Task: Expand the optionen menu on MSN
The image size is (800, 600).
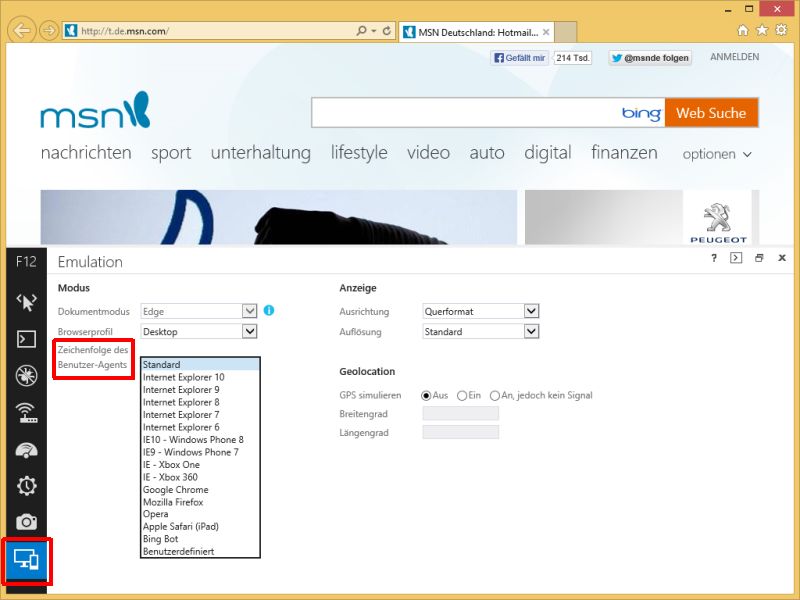Action: 717,154
